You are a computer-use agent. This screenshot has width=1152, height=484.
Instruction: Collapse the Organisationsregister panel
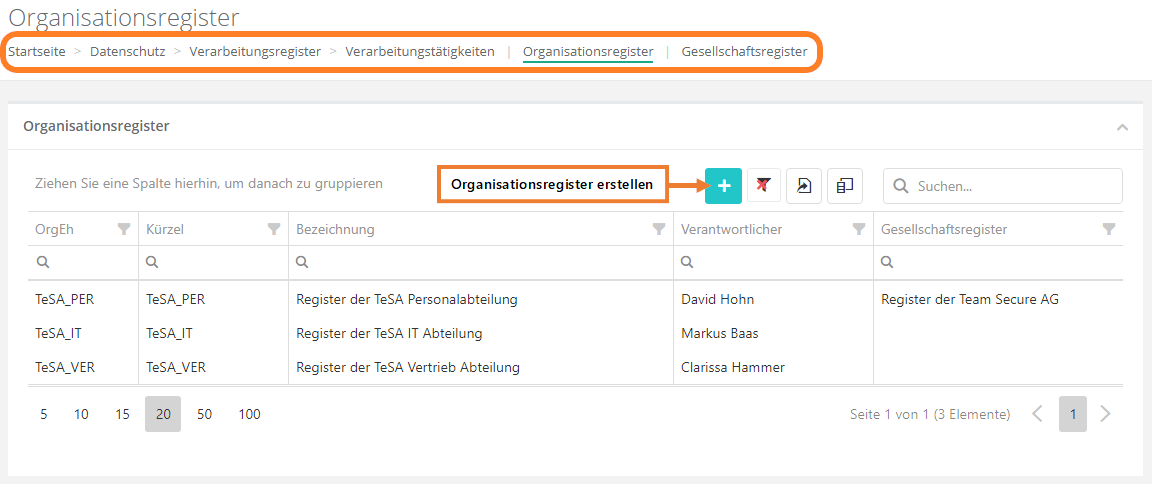tap(1122, 127)
